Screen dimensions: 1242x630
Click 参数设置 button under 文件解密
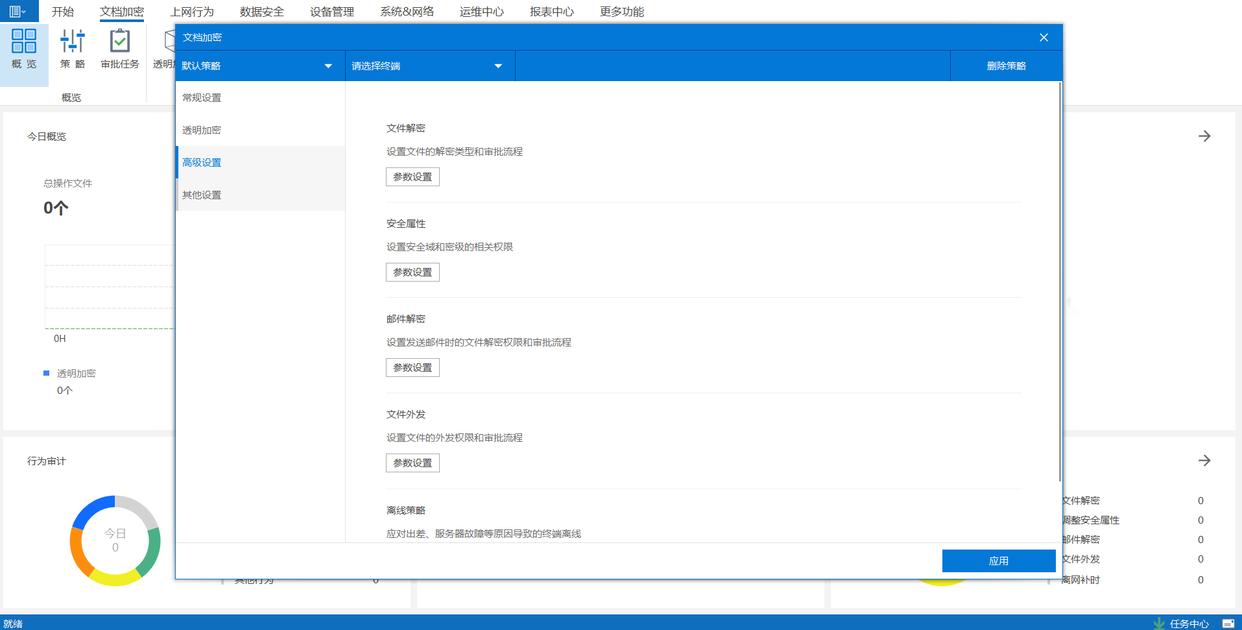click(412, 177)
